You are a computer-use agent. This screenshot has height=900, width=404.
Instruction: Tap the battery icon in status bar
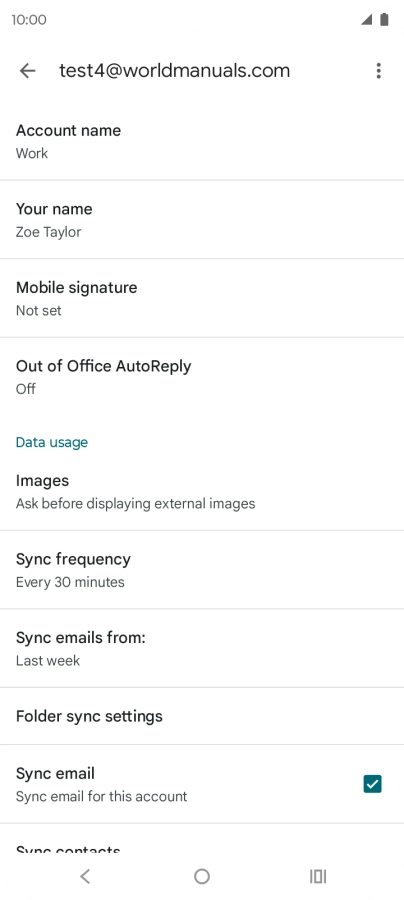click(384, 20)
